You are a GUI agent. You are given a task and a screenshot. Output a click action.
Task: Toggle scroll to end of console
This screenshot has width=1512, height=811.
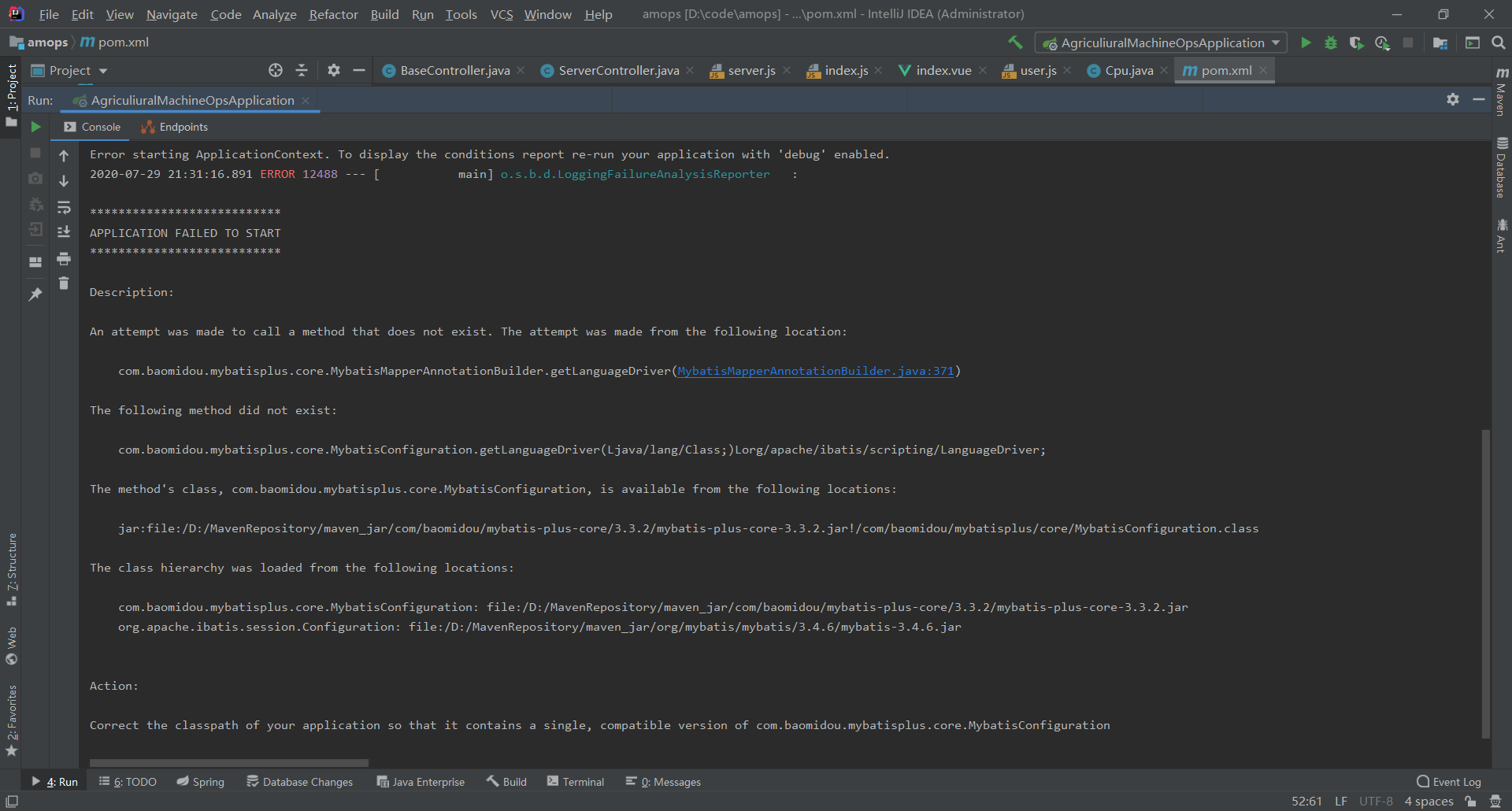click(64, 231)
